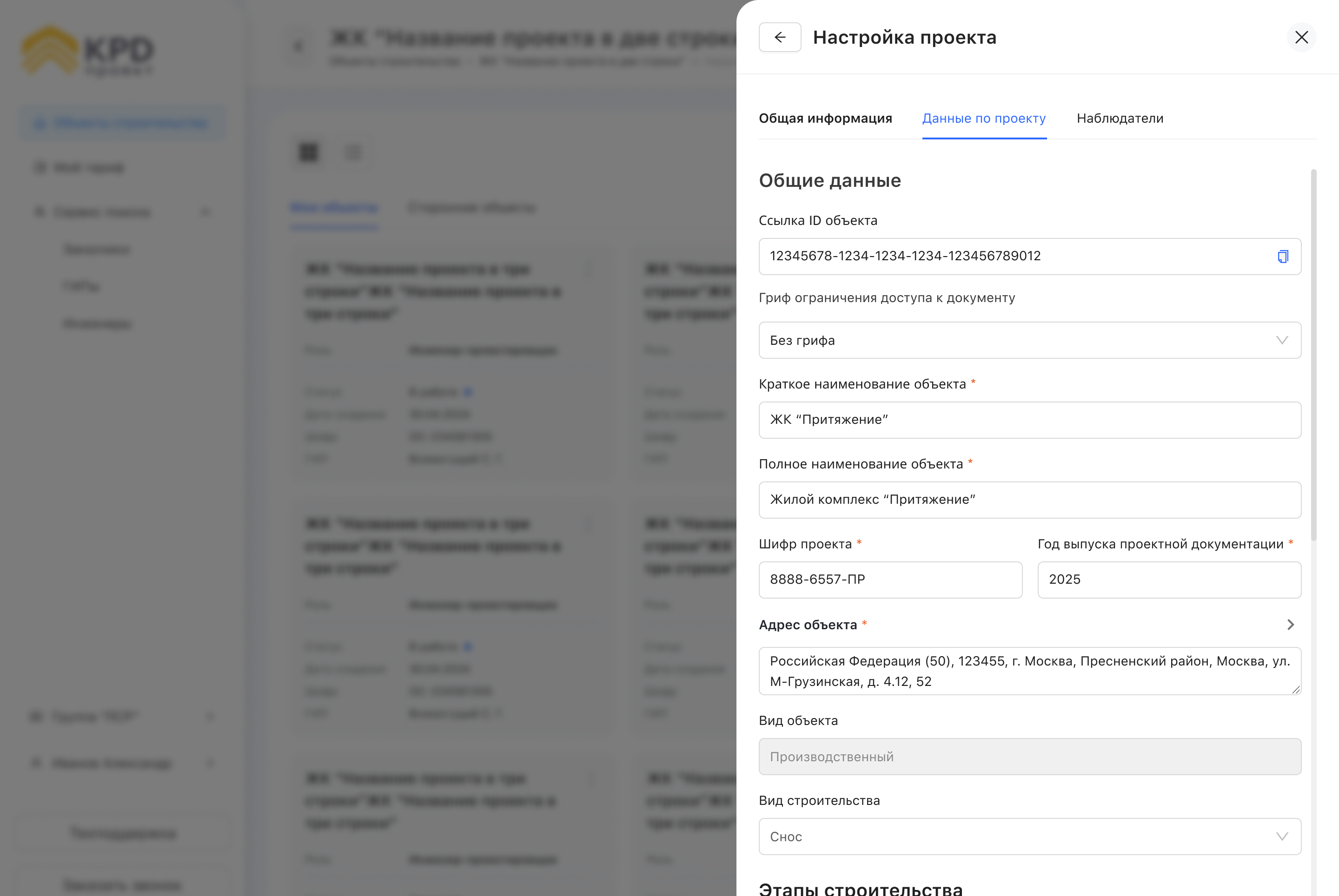This screenshot has width=1339, height=896.
Task: Click the Гриф ограничения доступа к документу label
Action: (x=887, y=298)
